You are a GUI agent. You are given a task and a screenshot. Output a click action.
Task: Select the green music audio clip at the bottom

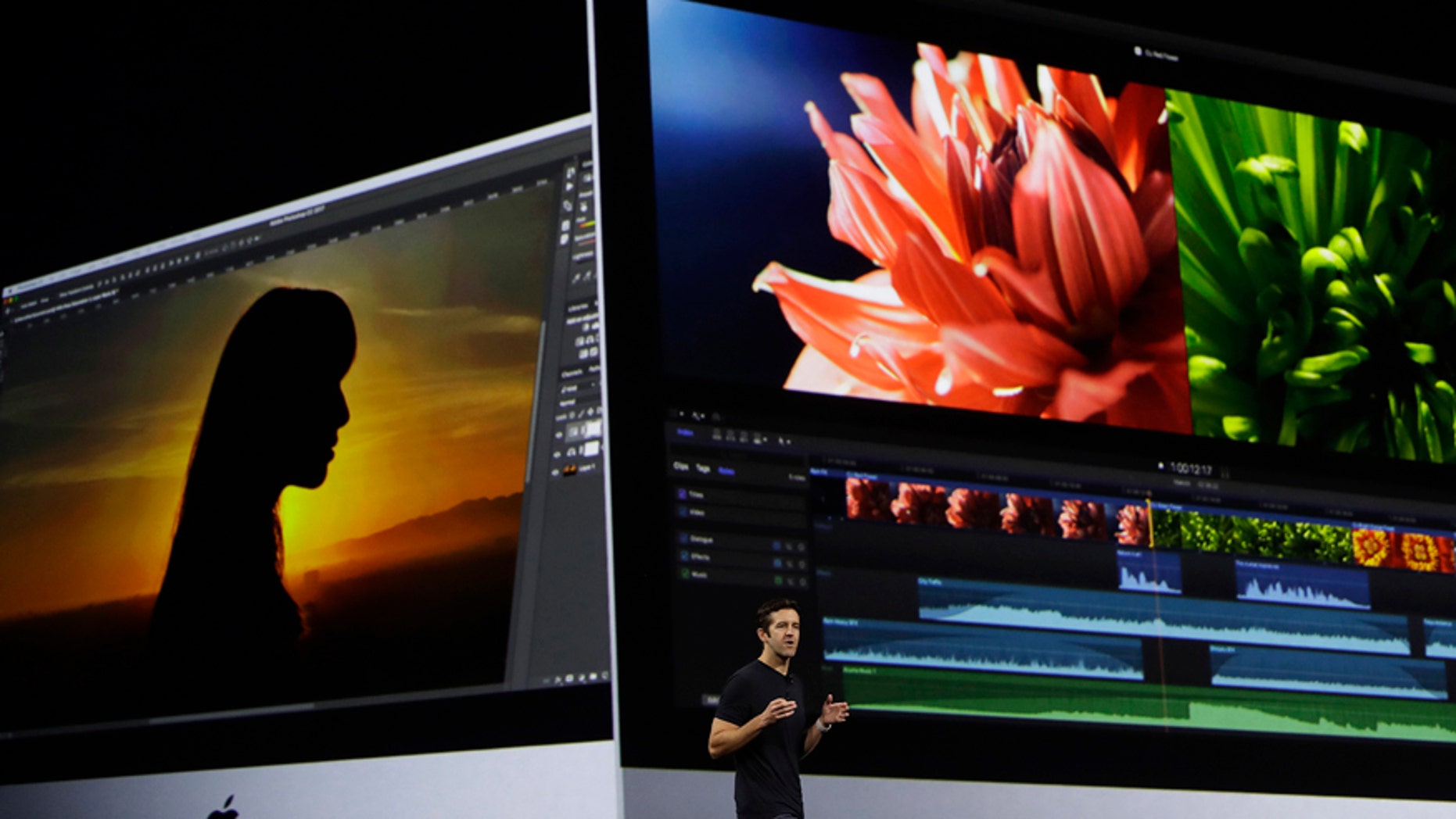coord(1149,702)
